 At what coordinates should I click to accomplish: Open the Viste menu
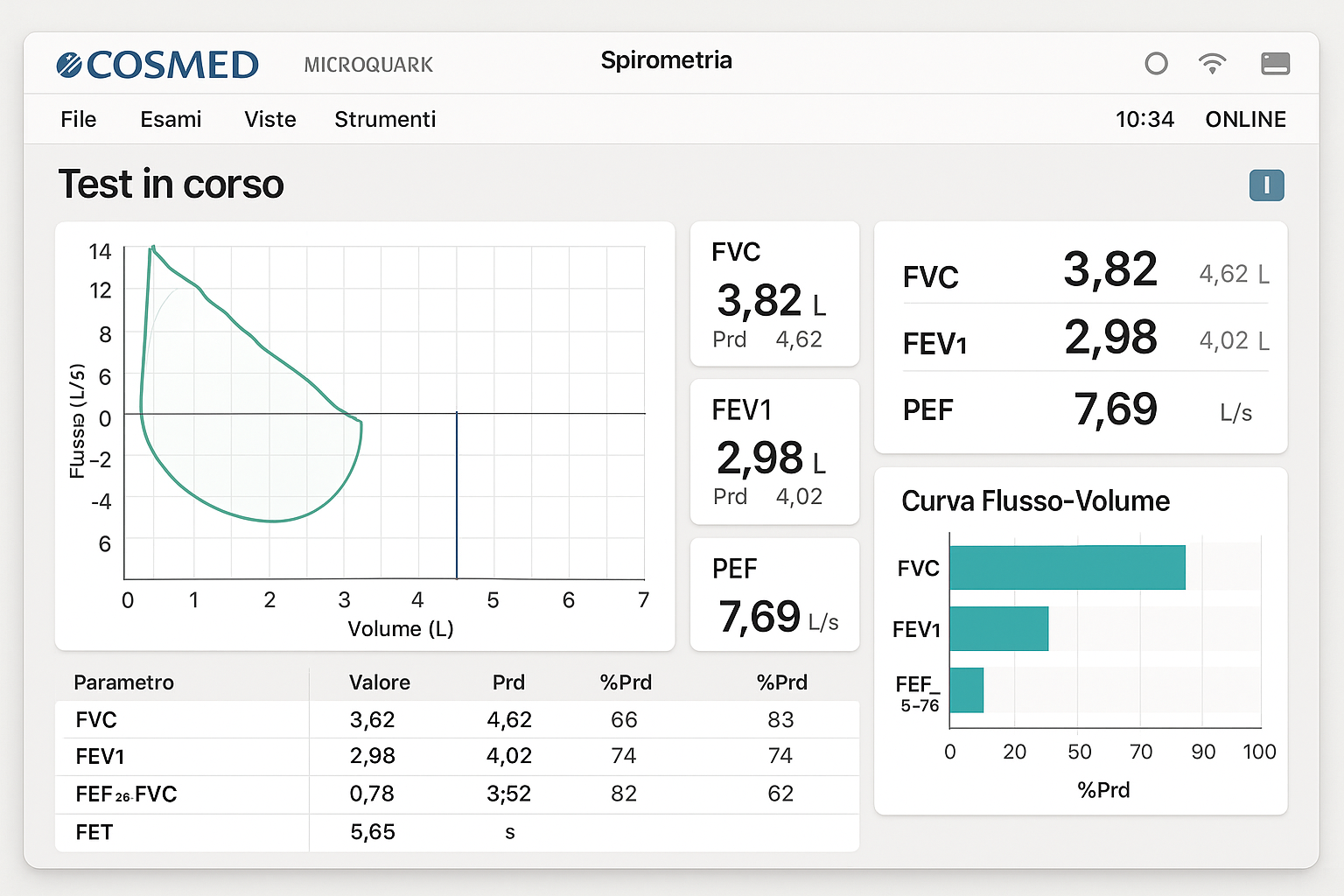point(269,120)
